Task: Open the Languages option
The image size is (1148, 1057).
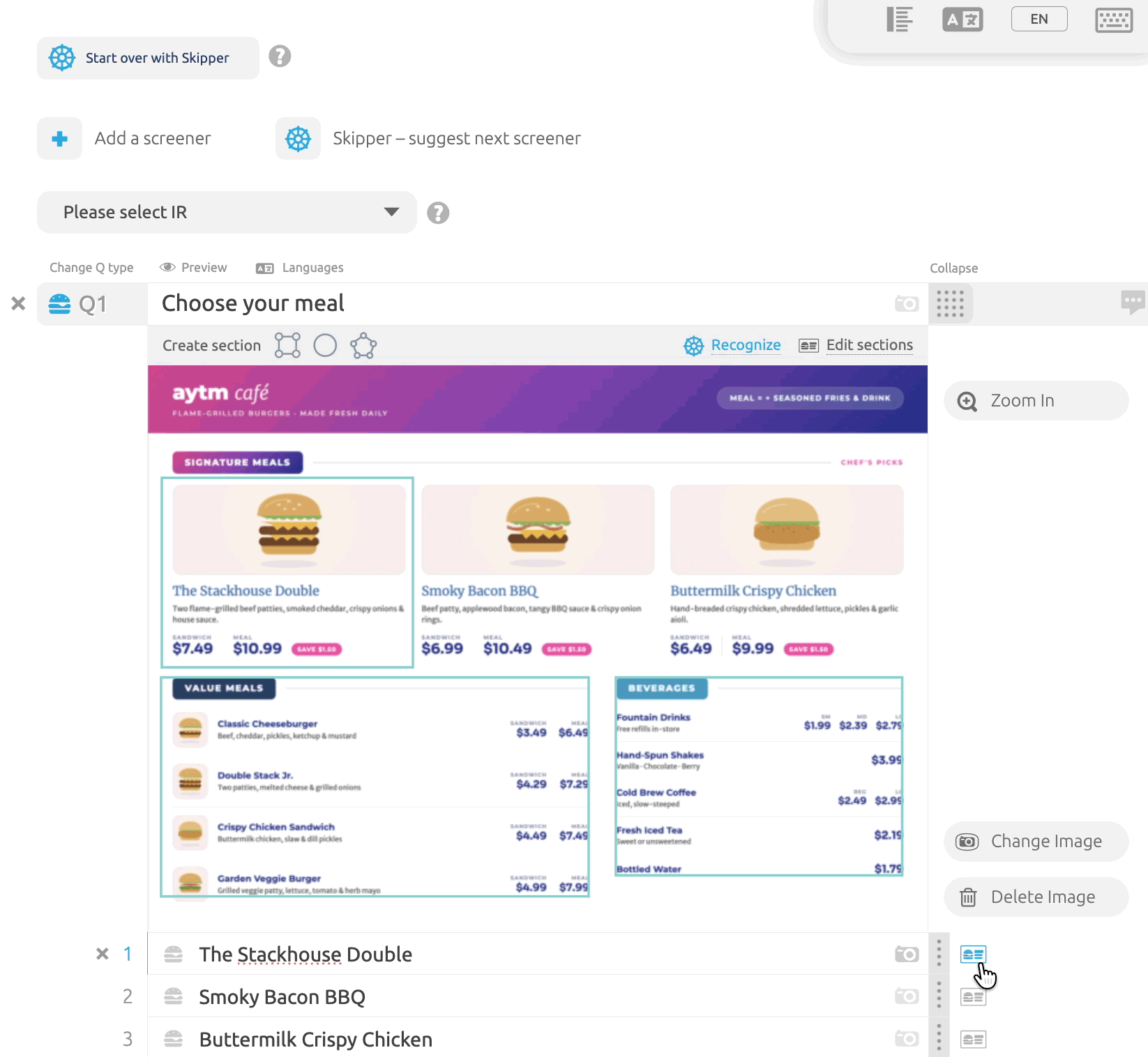Action: [x=300, y=268]
